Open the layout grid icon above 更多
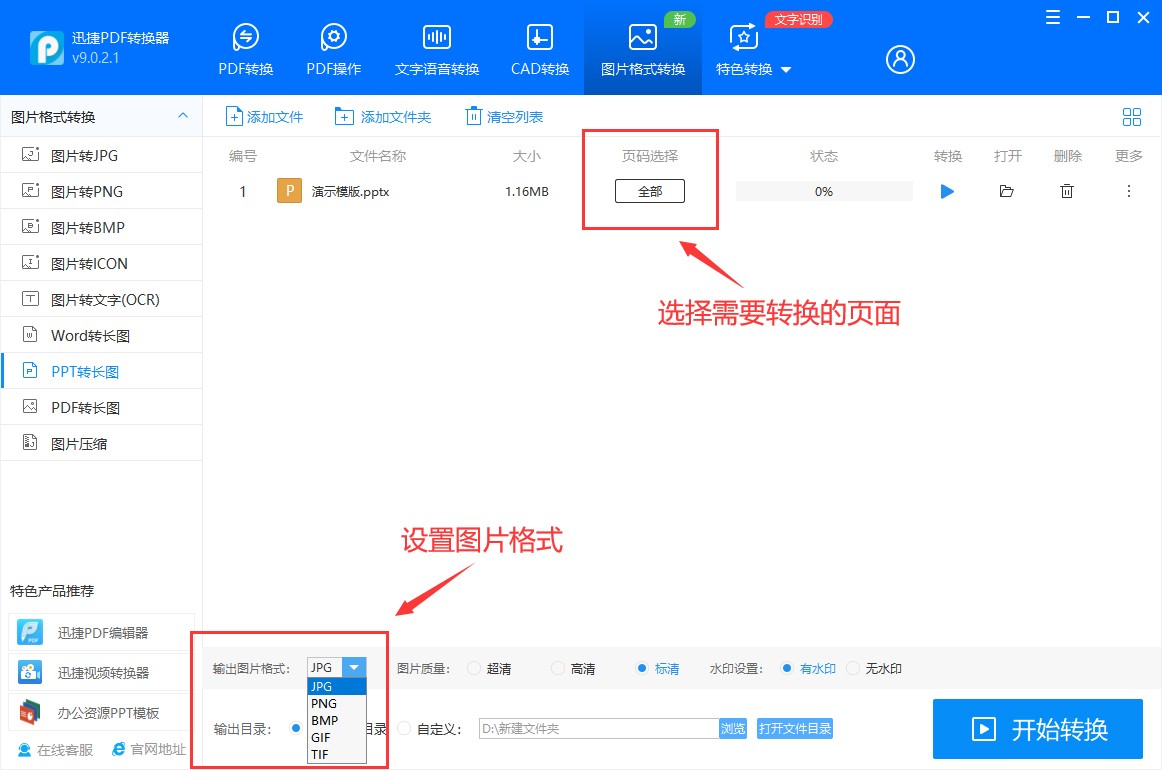Viewport: 1162px width, 770px height. pos(1131,116)
